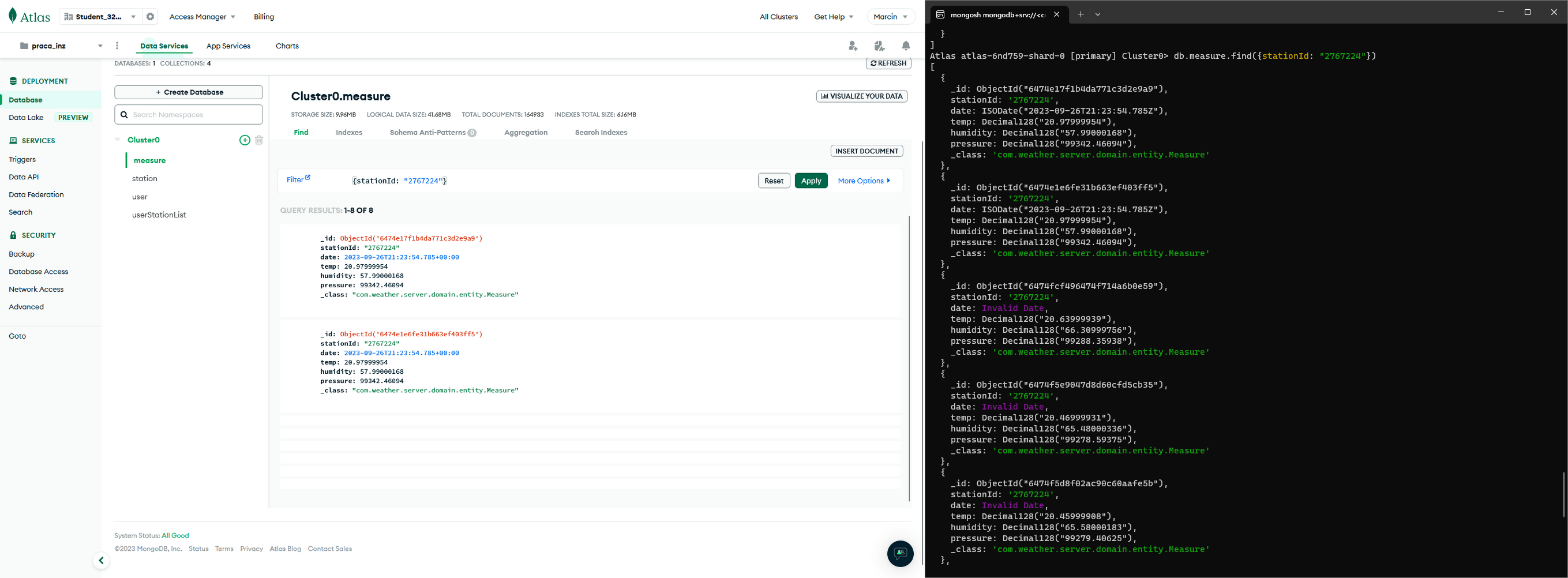Switch to the Indexes tab
This screenshot has width=1568, height=578.
point(349,133)
